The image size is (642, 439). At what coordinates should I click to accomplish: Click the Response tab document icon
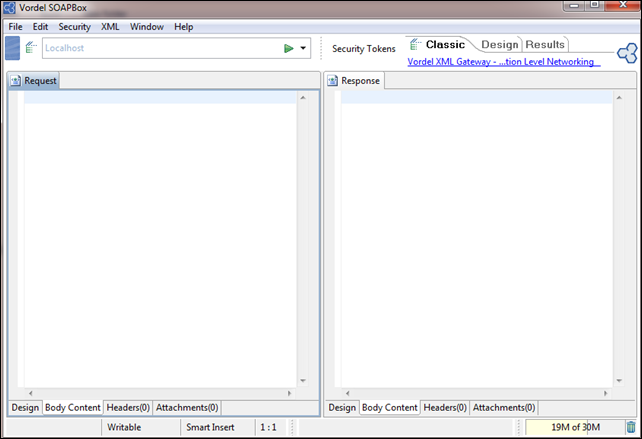click(x=332, y=81)
